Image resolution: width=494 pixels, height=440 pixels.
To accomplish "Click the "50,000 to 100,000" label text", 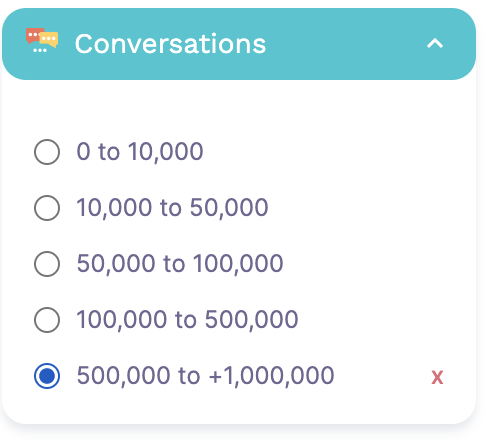I will (x=180, y=264).
